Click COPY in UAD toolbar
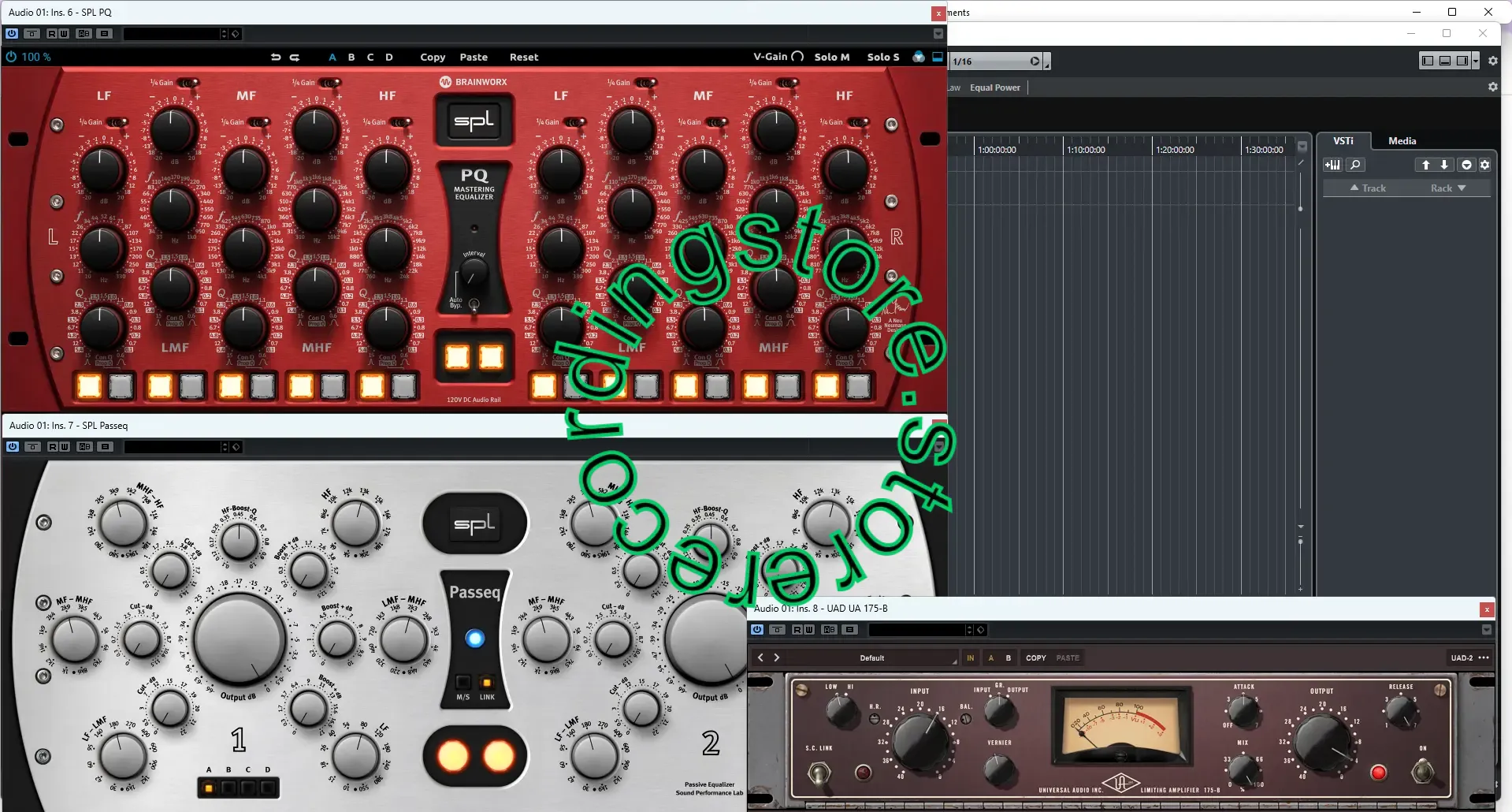Image resolution: width=1512 pixels, height=812 pixels. [1036, 657]
